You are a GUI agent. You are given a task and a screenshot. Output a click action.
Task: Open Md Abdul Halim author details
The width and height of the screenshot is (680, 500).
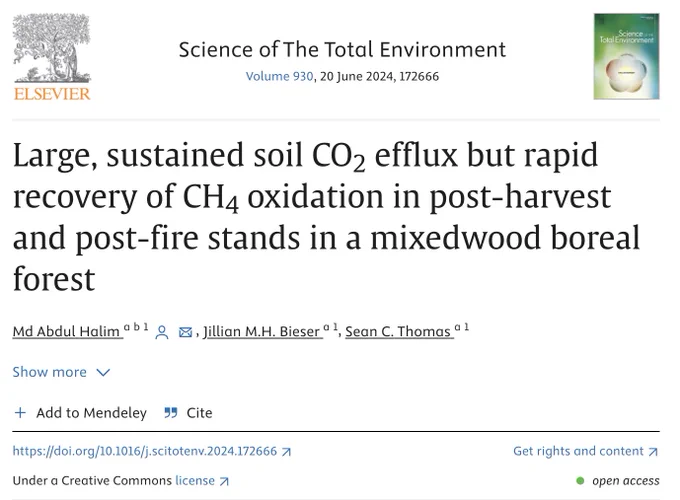tap(66, 331)
